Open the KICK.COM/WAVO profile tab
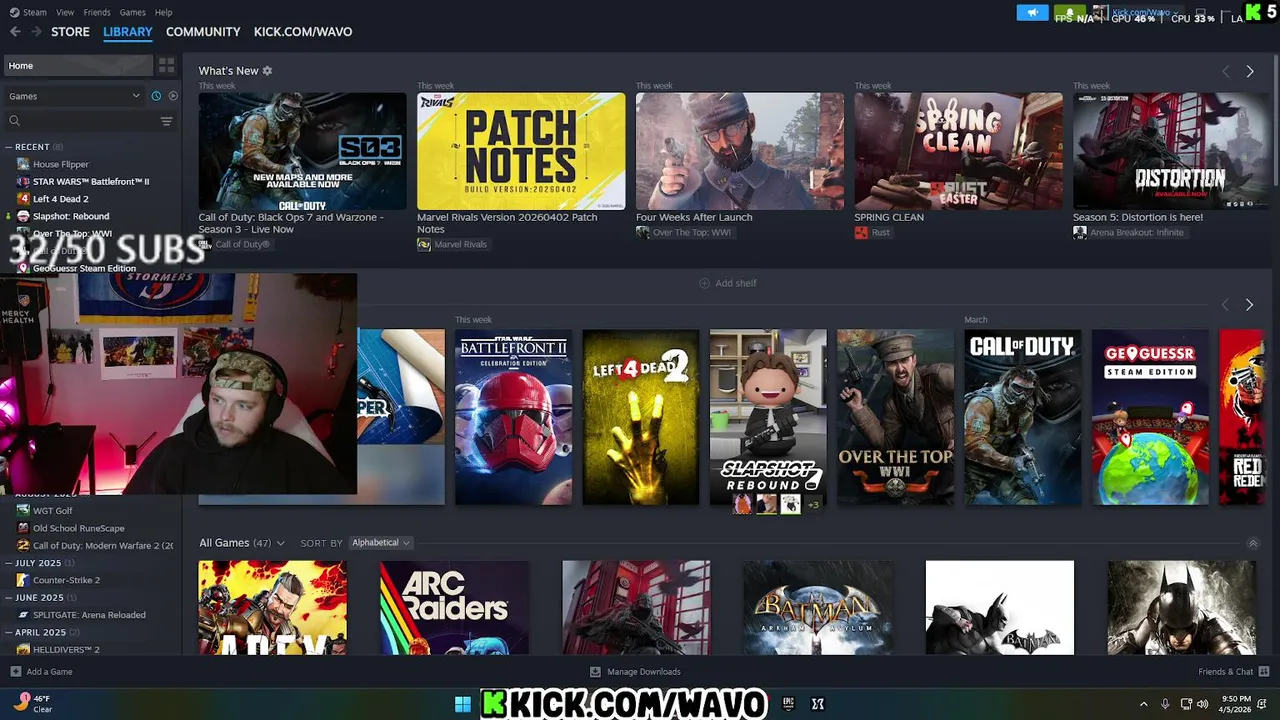1280x720 pixels. (x=303, y=32)
